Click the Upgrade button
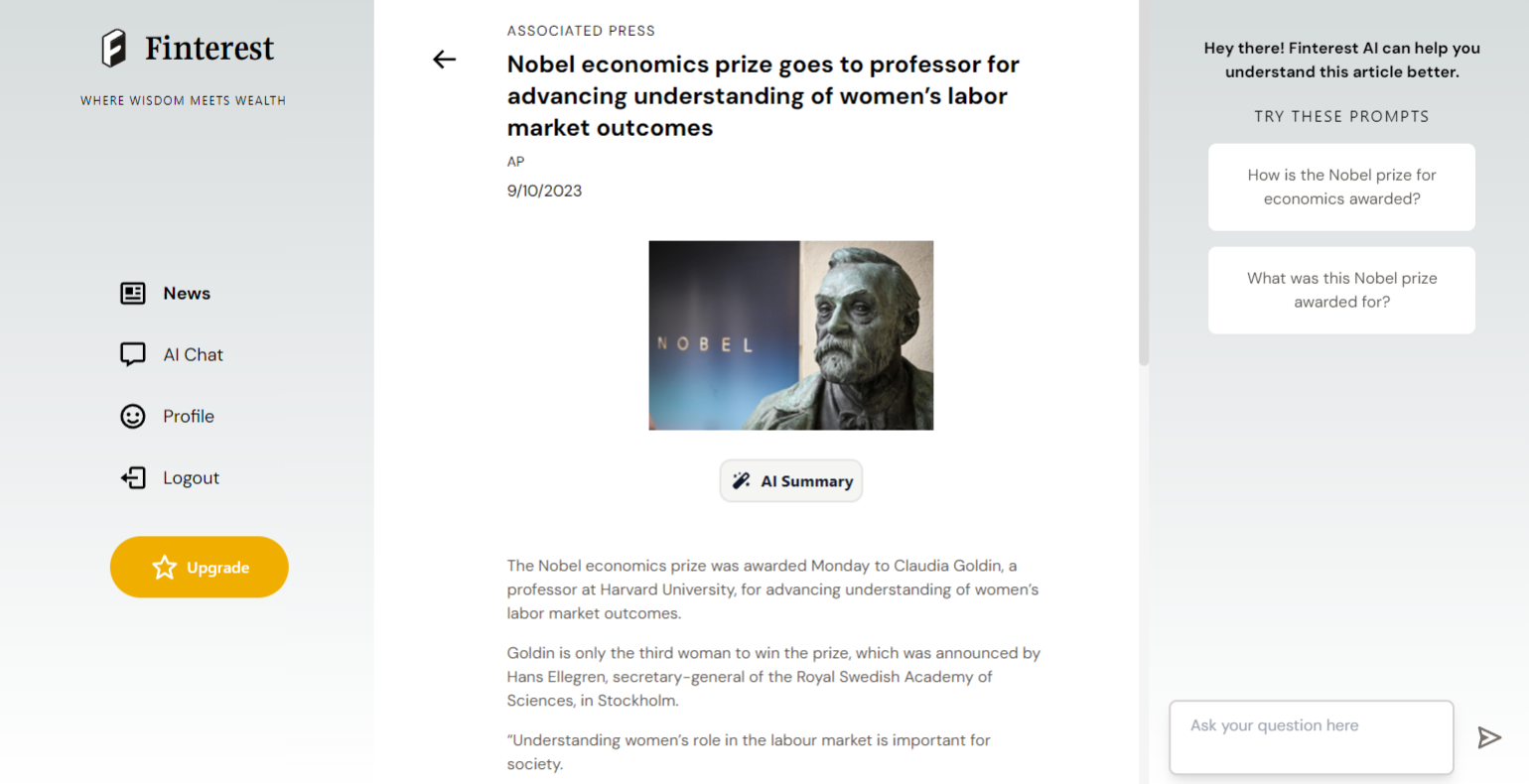This screenshot has width=1529, height=784. [200, 567]
